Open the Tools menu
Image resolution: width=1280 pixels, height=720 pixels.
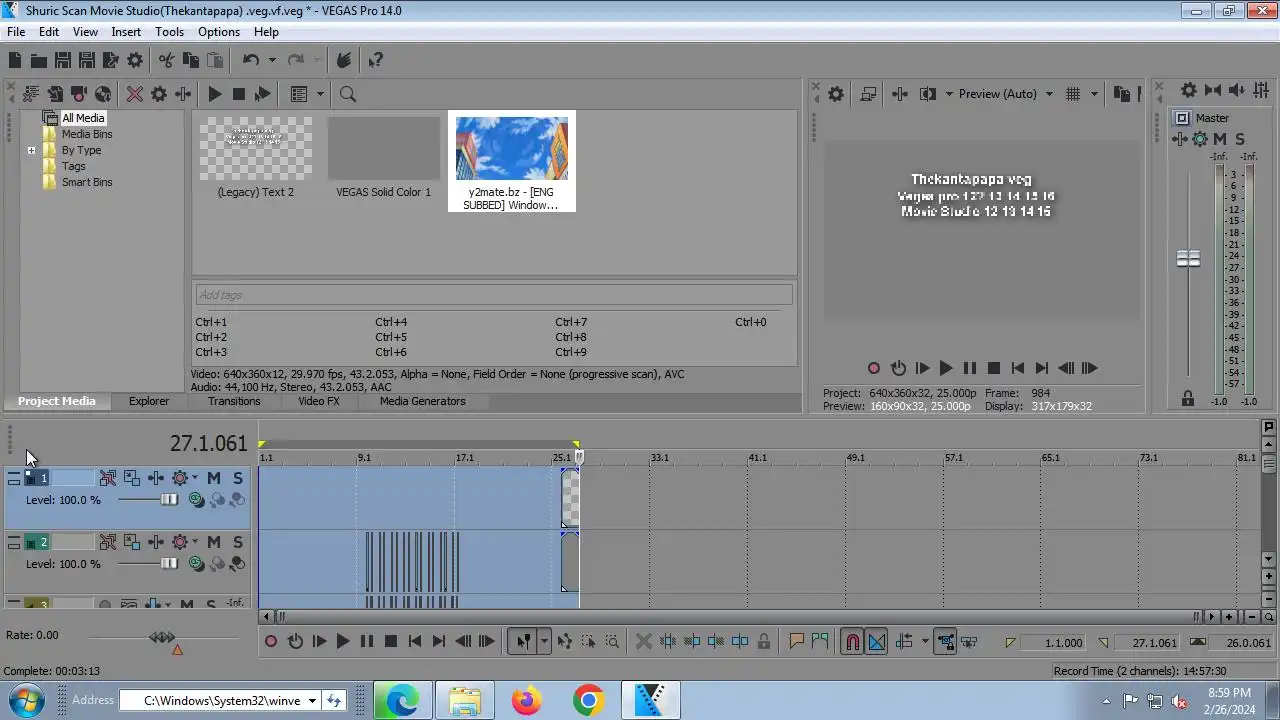click(x=169, y=32)
